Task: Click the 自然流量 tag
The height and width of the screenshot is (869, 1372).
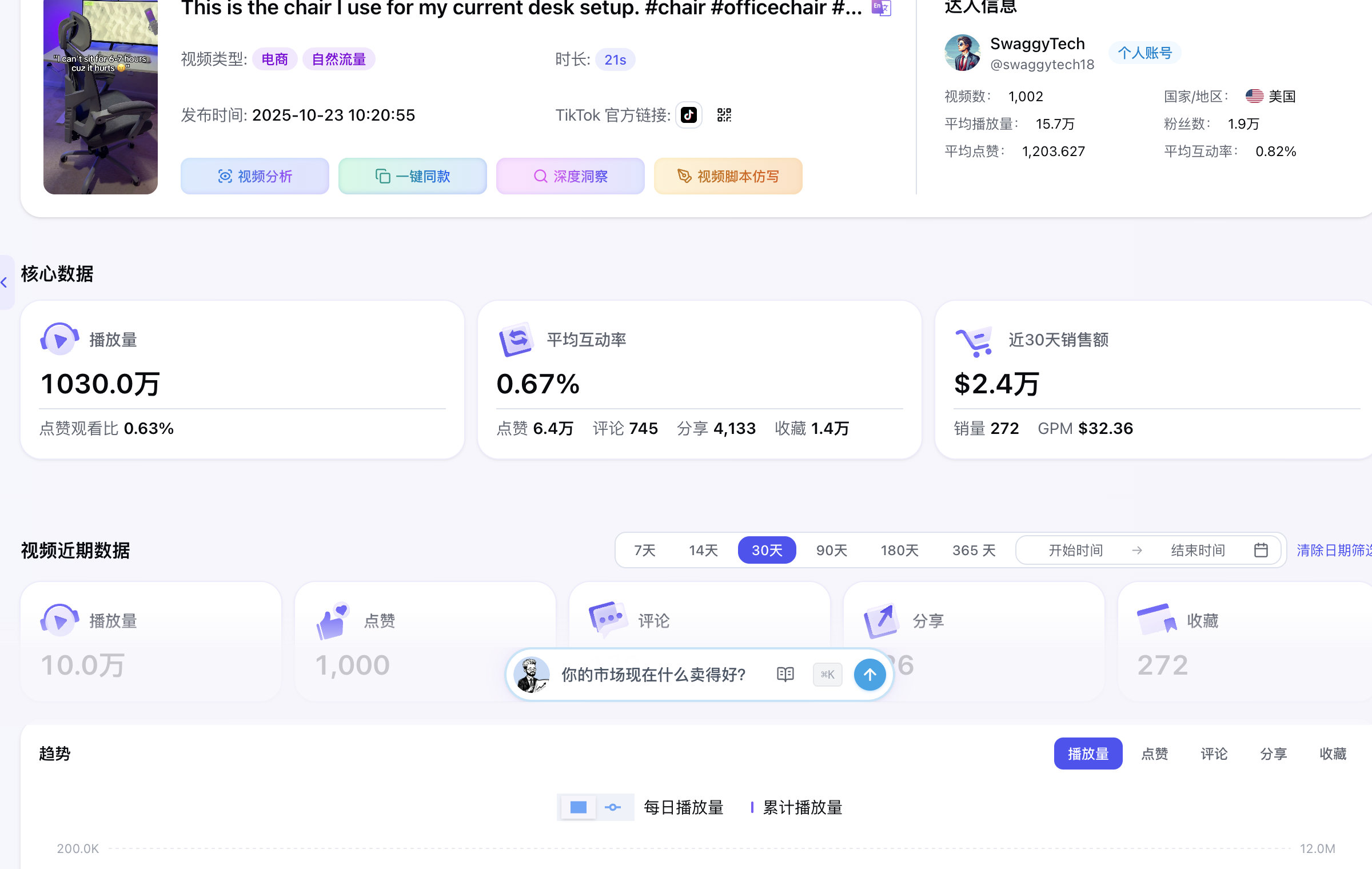Action: [339, 59]
